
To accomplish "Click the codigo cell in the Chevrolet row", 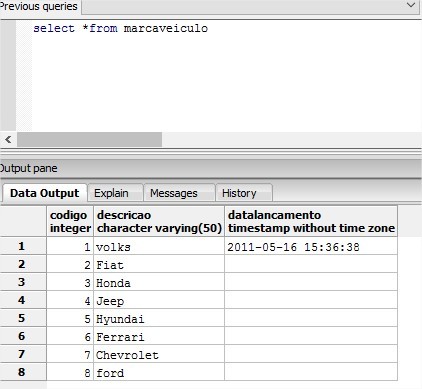I will pyautogui.click(x=70, y=355).
